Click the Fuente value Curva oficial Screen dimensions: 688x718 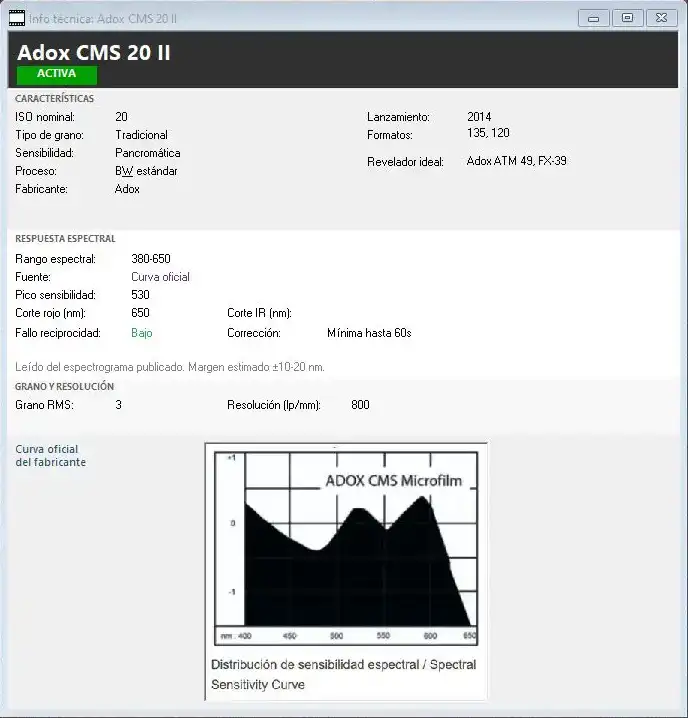coord(160,277)
